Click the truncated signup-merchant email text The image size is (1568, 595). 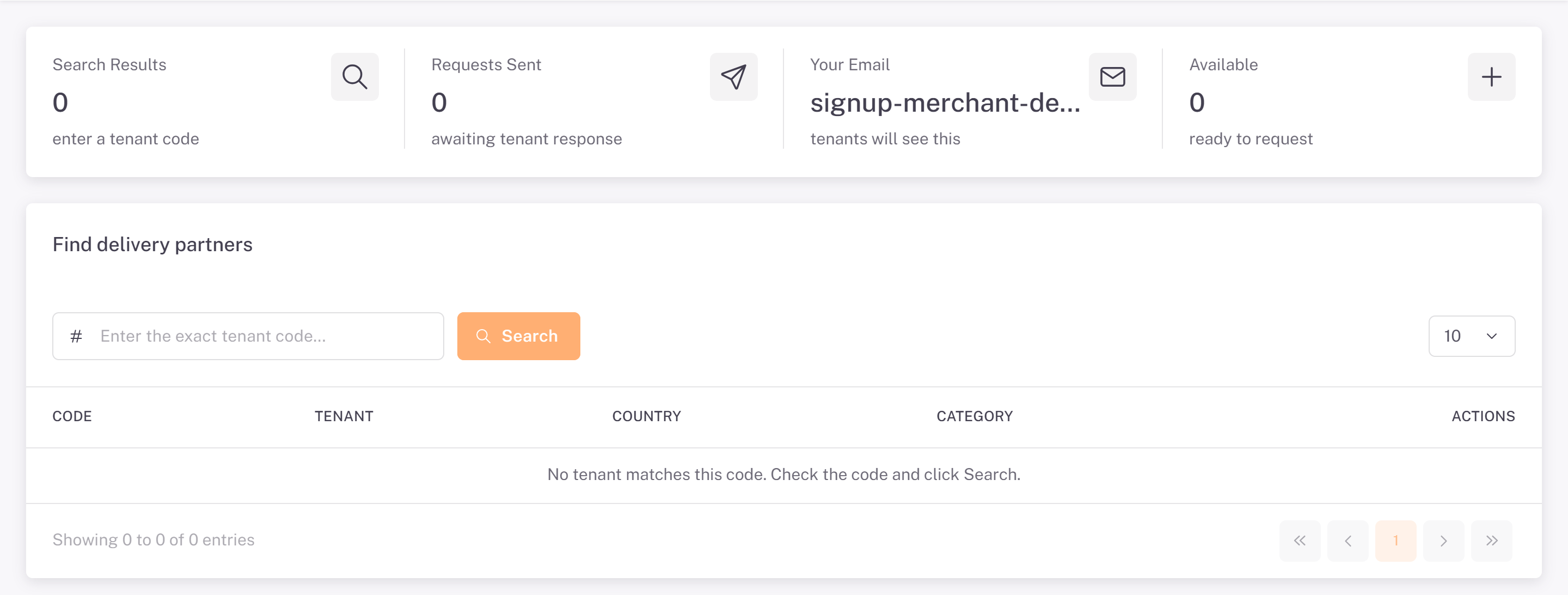945,102
